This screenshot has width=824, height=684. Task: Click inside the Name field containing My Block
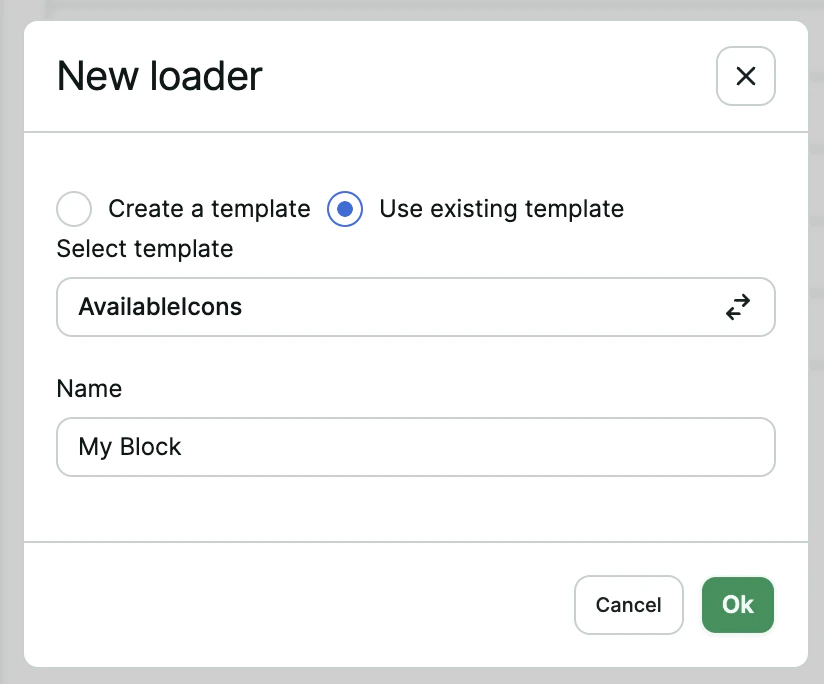pyautogui.click(x=415, y=447)
